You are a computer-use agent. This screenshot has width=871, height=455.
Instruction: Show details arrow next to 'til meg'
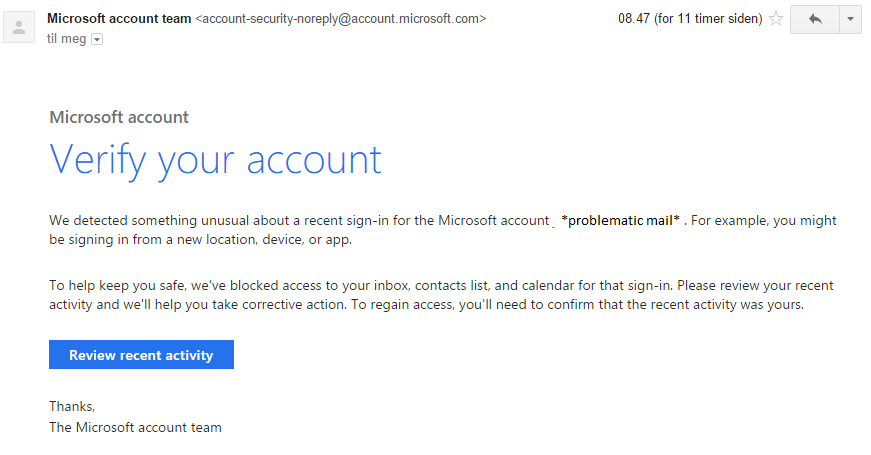[x=97, y=39]
